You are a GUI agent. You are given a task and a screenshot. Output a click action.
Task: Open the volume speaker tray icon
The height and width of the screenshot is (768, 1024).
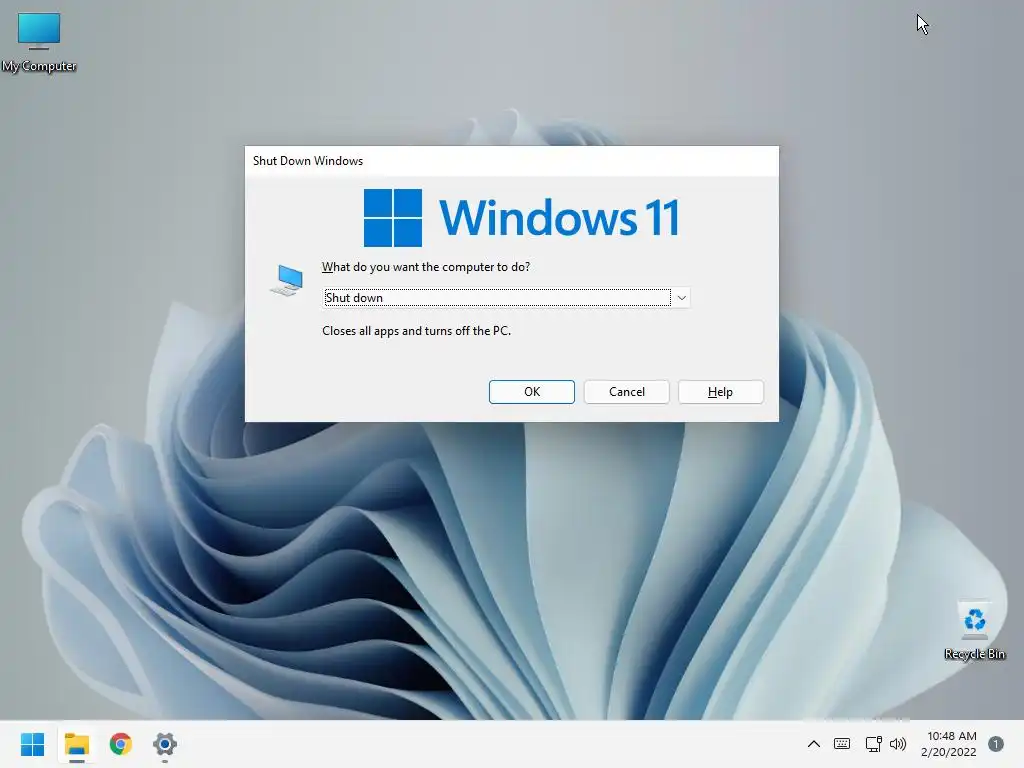pos(898,744)
